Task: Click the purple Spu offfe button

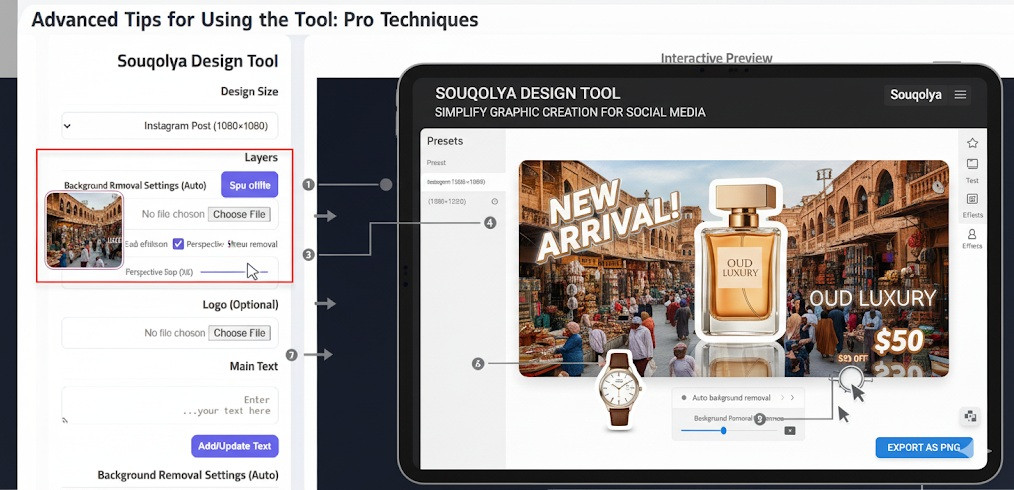Action: (250, 185)
